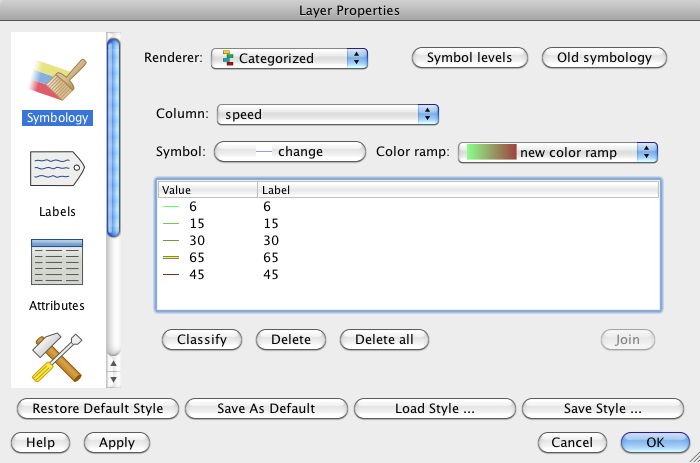700x463 pixels.
Task: Expand the Categorized renderer dropdown
Action: (289, 58)
